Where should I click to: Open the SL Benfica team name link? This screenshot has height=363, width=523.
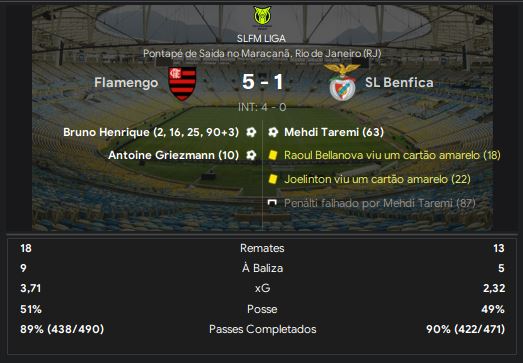point(399,82)
